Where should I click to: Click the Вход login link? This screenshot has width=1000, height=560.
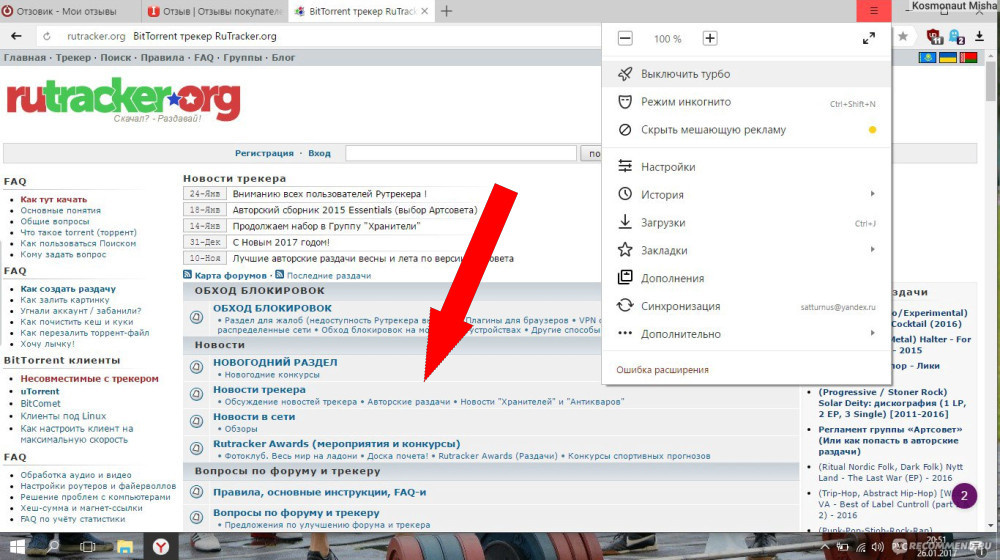click(x=320, y=153)
